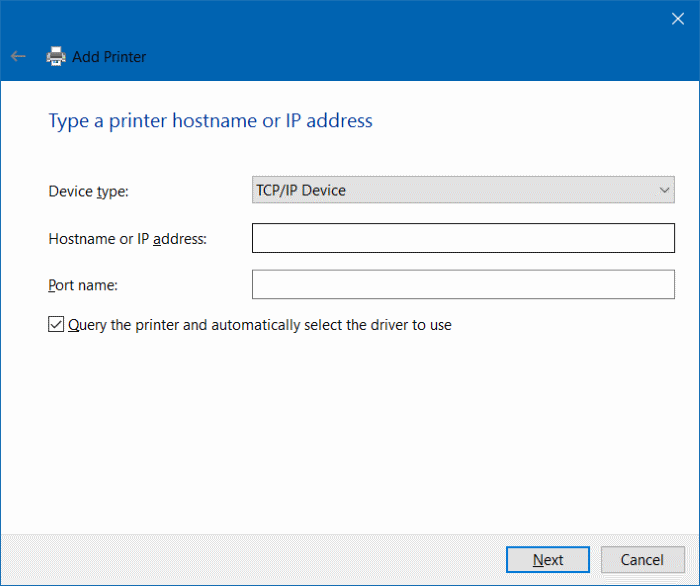This screenshot has width=700, height=586.
Task: Cancel the printer setup
Action: (642, 560)
